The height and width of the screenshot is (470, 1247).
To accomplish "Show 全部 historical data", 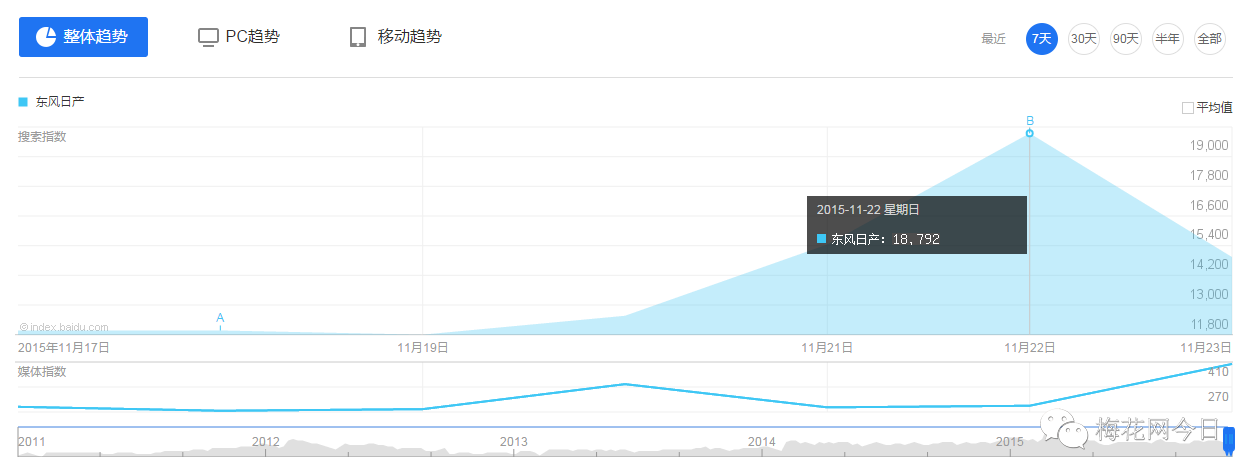I will [x=1209, y=39].
